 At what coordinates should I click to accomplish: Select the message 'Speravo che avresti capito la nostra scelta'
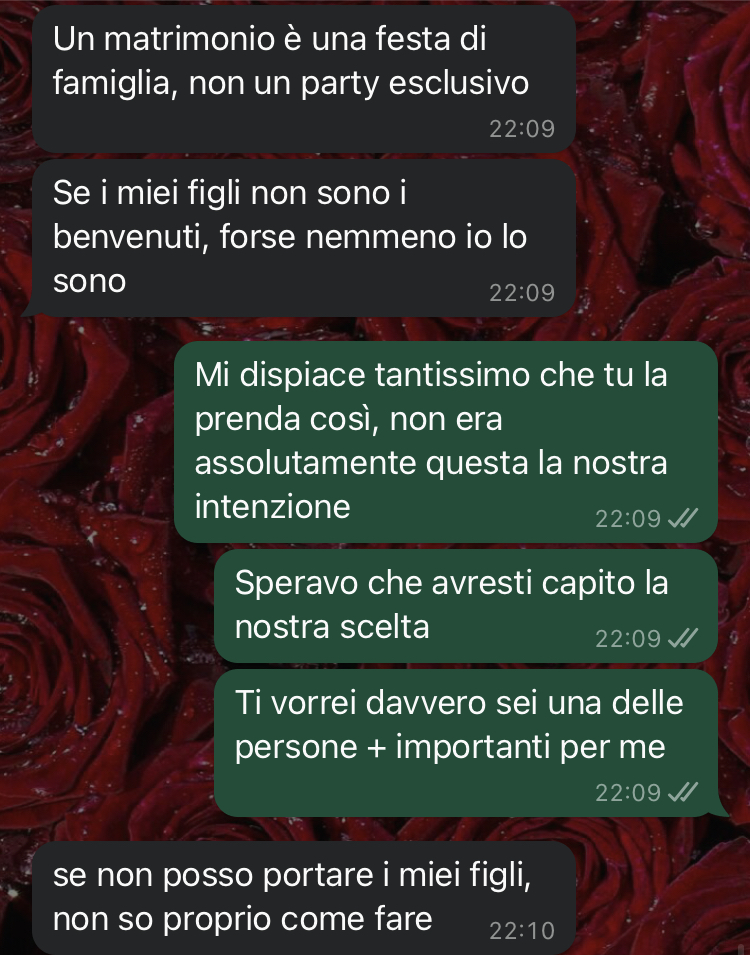[x=465, y=606]
